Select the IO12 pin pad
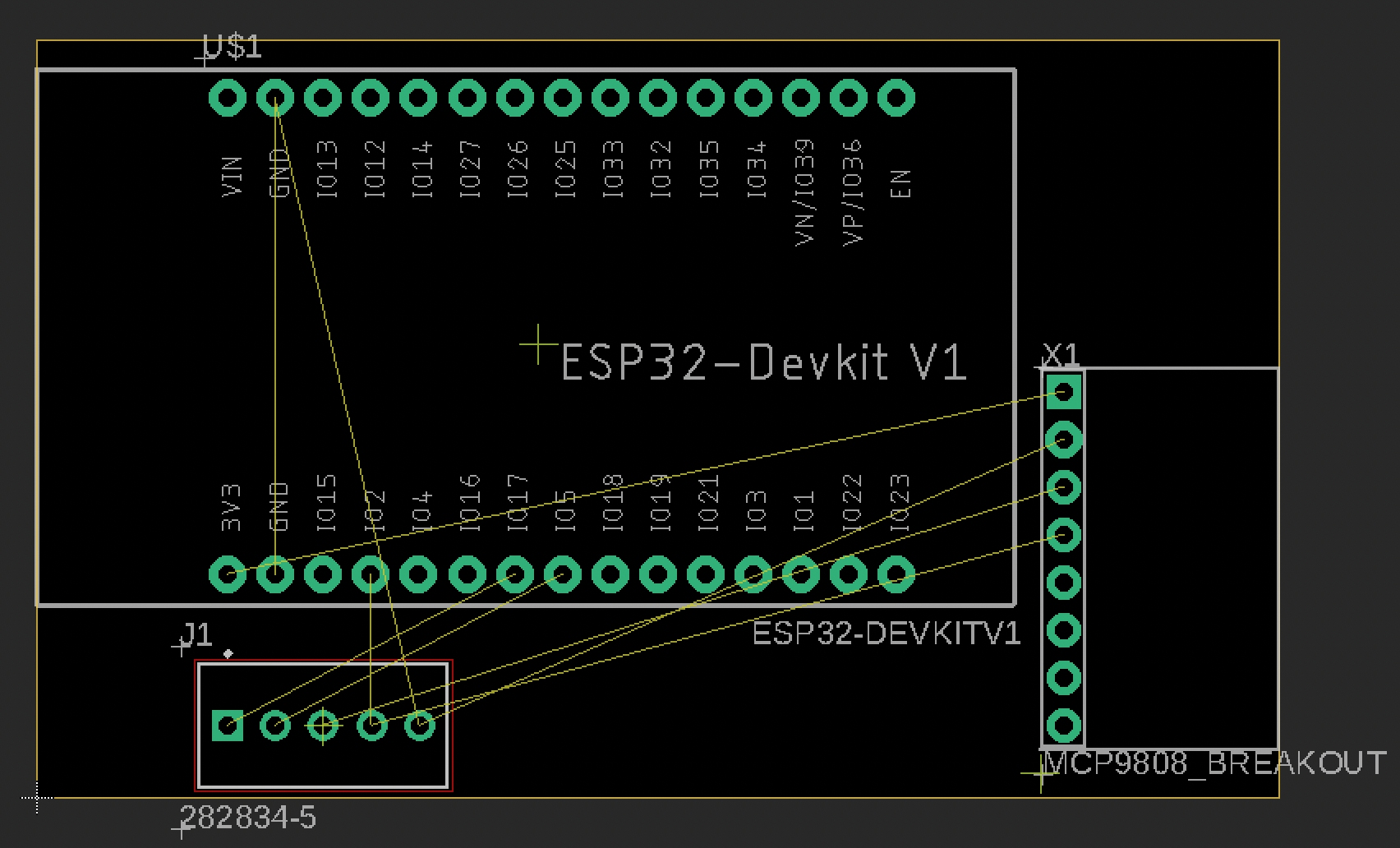The image size is (1400, 848). (x=371, y=99)
